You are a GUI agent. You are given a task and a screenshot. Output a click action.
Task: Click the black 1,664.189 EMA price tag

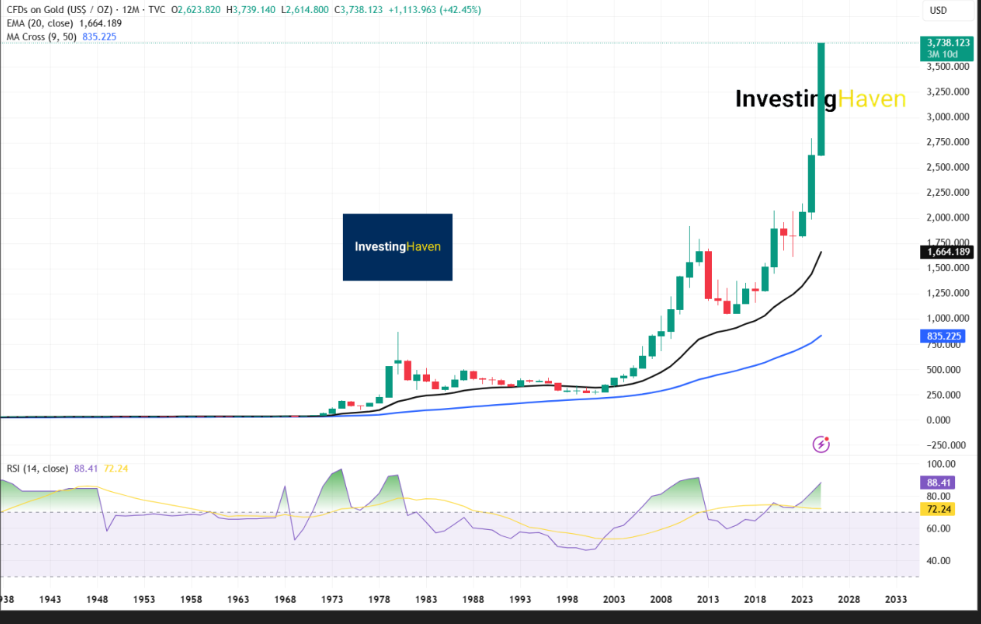click(945, 253)
